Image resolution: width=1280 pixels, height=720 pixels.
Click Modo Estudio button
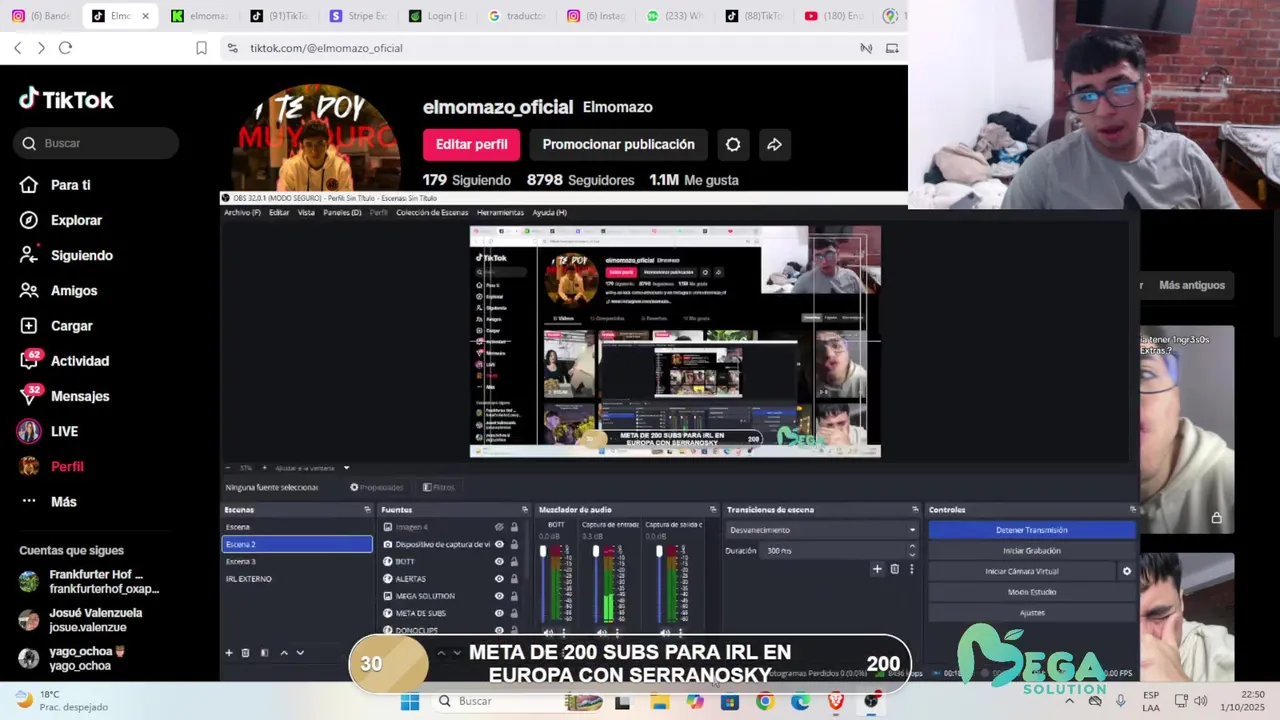coord(1032,592)
